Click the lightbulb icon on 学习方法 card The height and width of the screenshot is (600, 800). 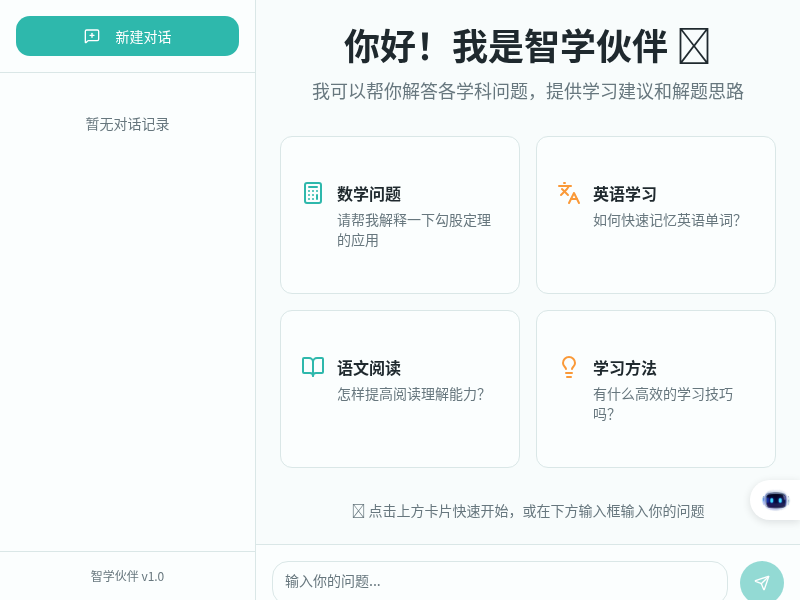(569, 367)
